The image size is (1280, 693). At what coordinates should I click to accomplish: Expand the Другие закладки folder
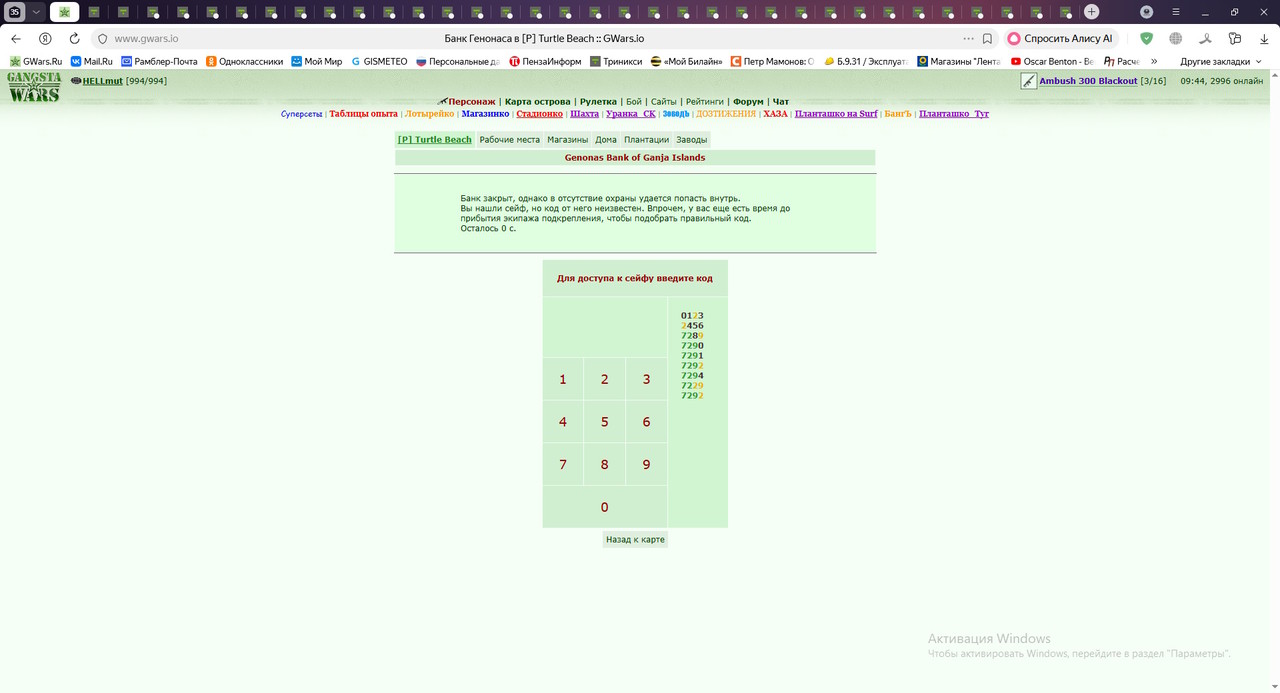(x=1221, y=61)
